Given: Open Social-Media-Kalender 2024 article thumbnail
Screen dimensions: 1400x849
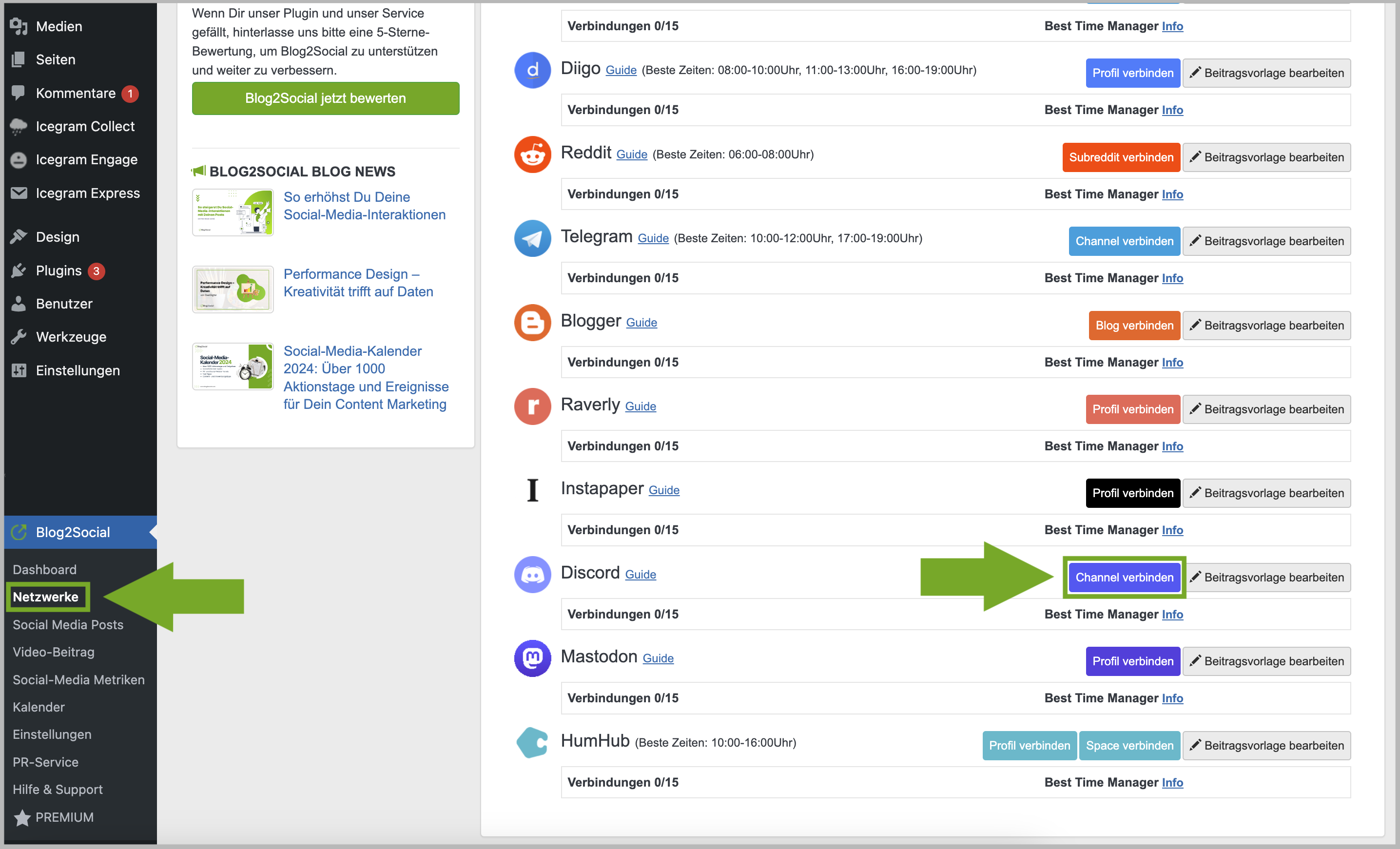Looking at the screenshot, I should coord(233,367).
